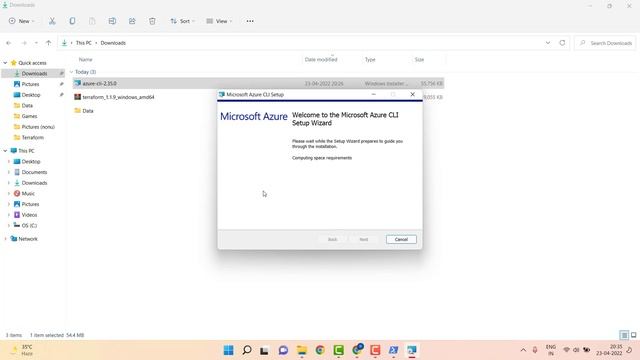Viewport: 640px width, 360px height.
Task: Select the azure-cli-2.35.0 file
Action: (258, 83)
